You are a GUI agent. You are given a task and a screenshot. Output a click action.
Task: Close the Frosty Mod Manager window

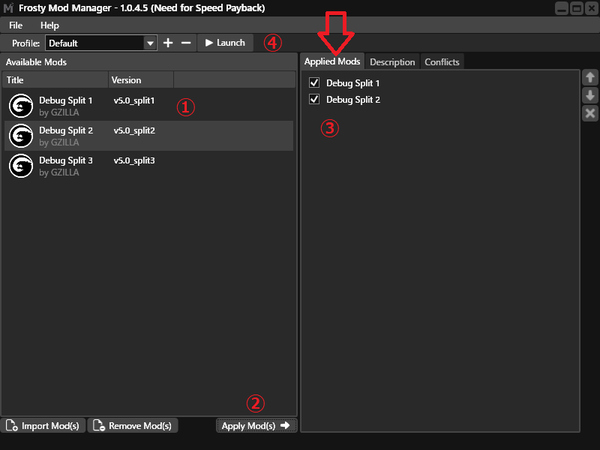pos(592,8)
